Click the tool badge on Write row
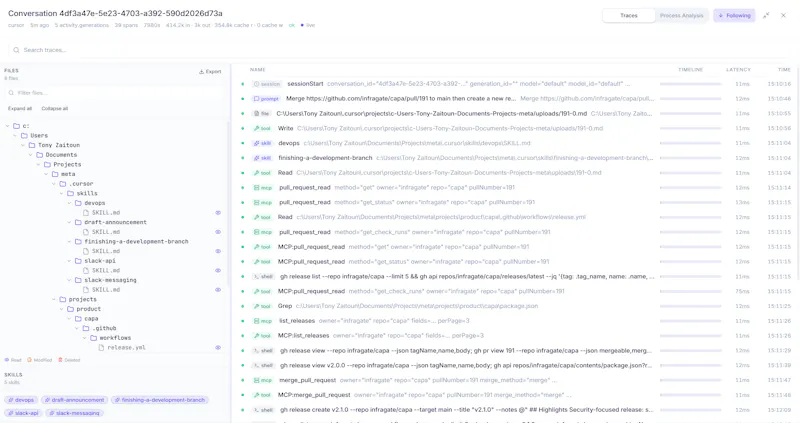This screenshot has width=800, height=423. point(262,129)
